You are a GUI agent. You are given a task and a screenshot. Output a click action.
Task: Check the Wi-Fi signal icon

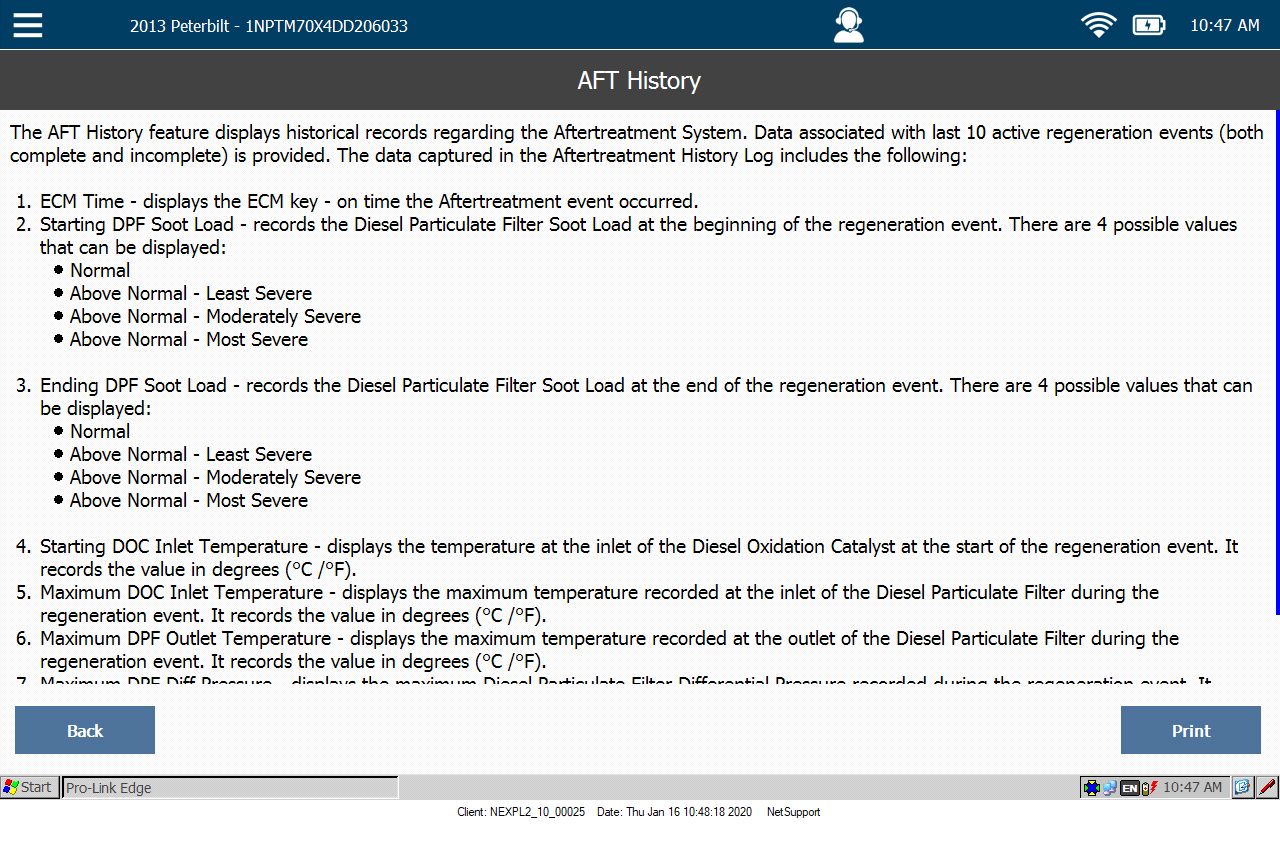pos(1098,25)
